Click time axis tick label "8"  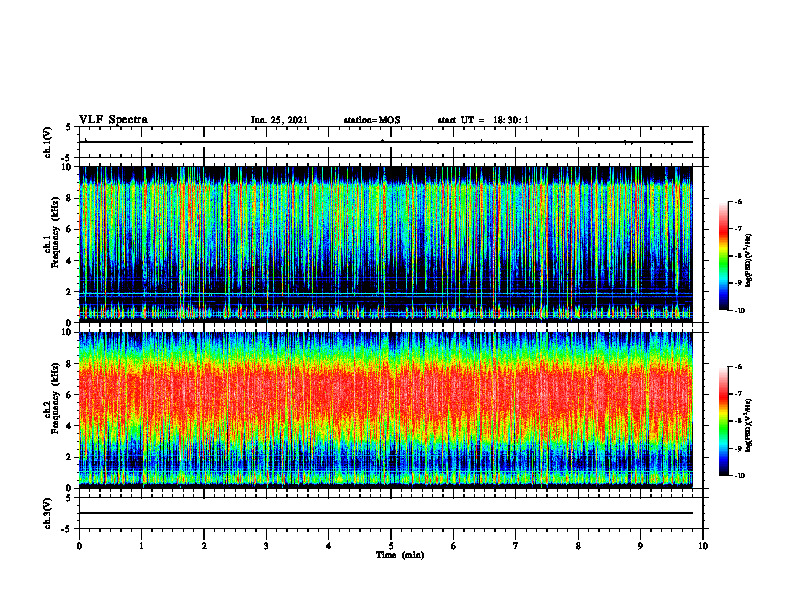point(578,546)
